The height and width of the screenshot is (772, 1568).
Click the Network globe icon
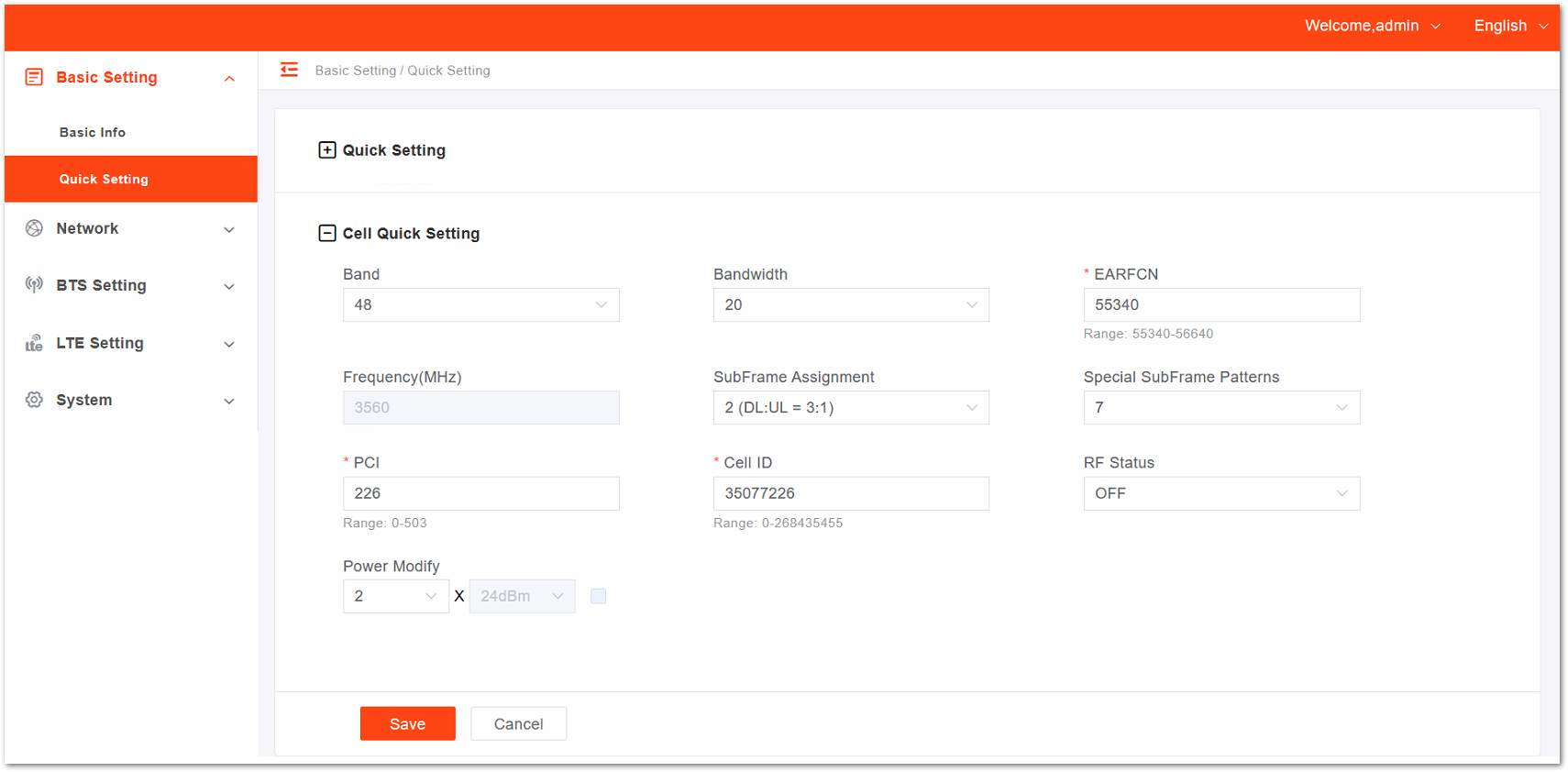tap(34, 228)
